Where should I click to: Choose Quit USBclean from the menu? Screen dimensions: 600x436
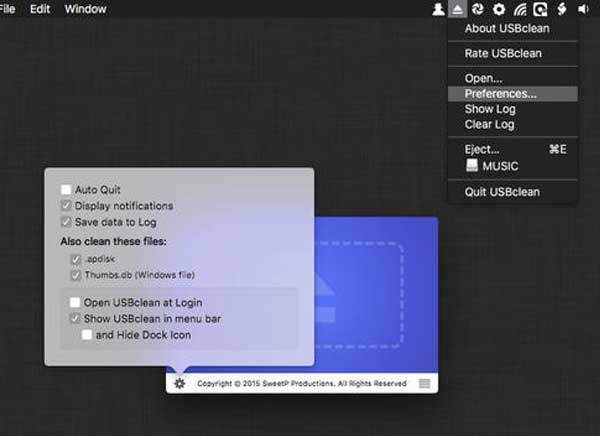[x=513, y=192]
